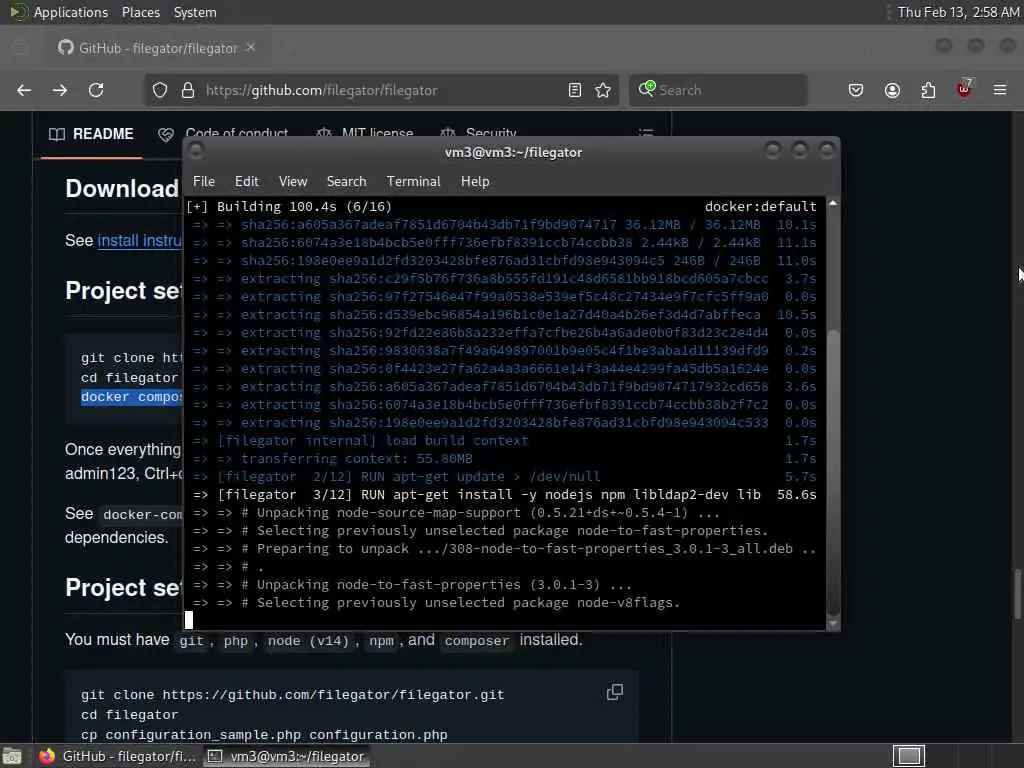Image resolution: width=1024 pixels, height=768 pixels.
Task: Click the 'node (v14)' inline code word
Action: click(x=308, y=641)
